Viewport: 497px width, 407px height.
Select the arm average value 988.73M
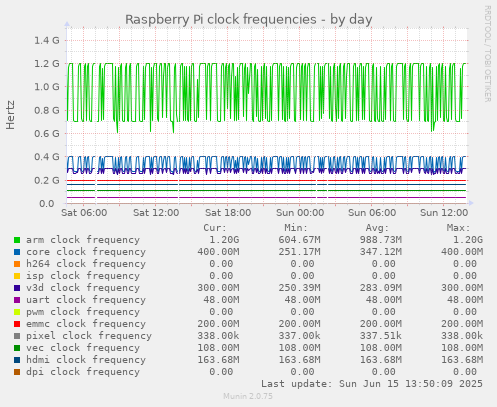pyautogui.click(x=380, y=240)
